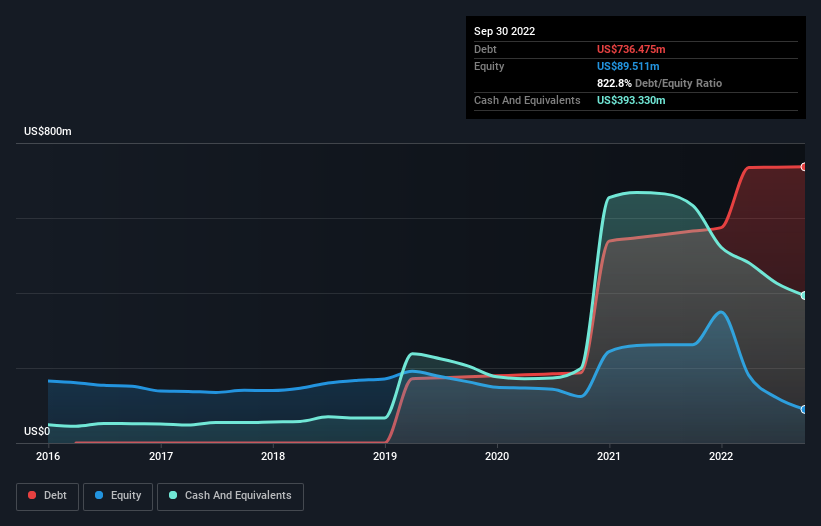Click the US$736.475m debt value
Viewport: 821px width, 526px height.
click(631, 49)
